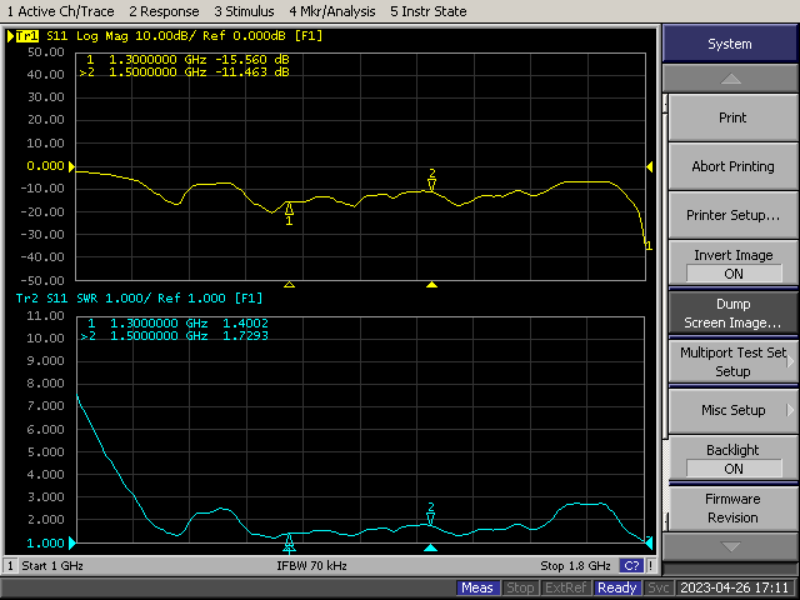Click cyan reference level arrow at 1.000
Viewport: 800px width, 600px height.
tap(72, 543)
